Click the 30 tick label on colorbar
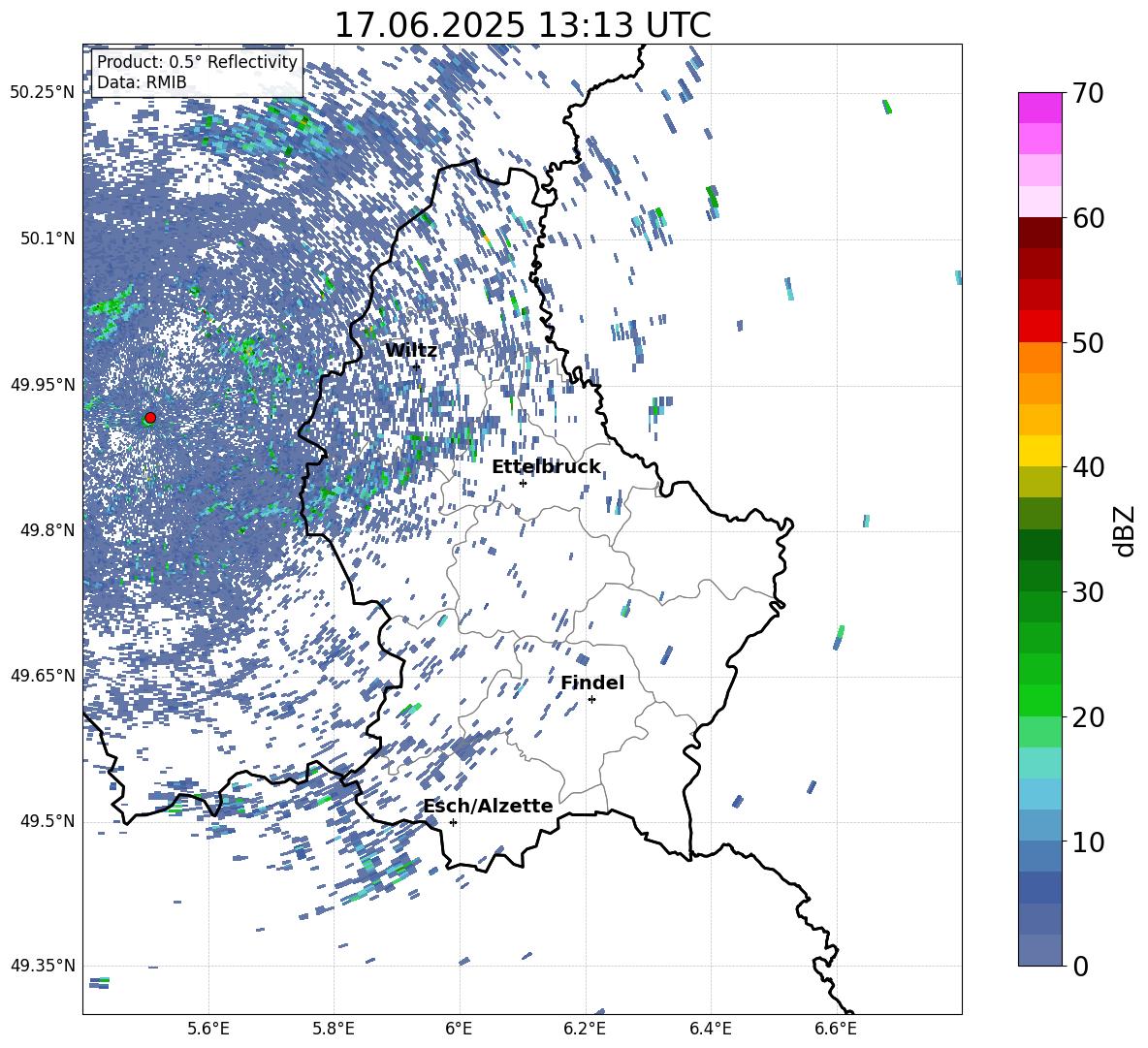The width and height of the screenshot is (1148, 1048). tap(1088, 592)
